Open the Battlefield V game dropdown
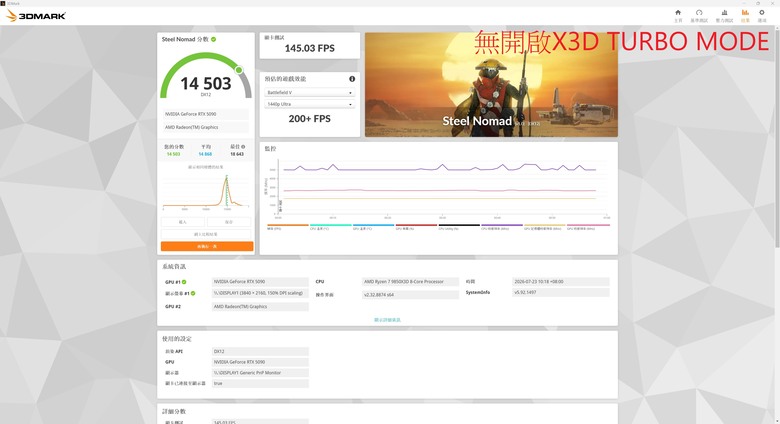780x424 pixels. [x=309, y=93]
